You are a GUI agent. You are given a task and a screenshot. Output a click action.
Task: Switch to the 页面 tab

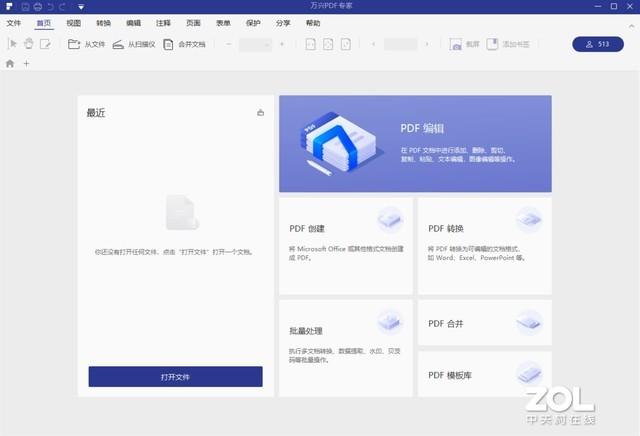point(193,23)
